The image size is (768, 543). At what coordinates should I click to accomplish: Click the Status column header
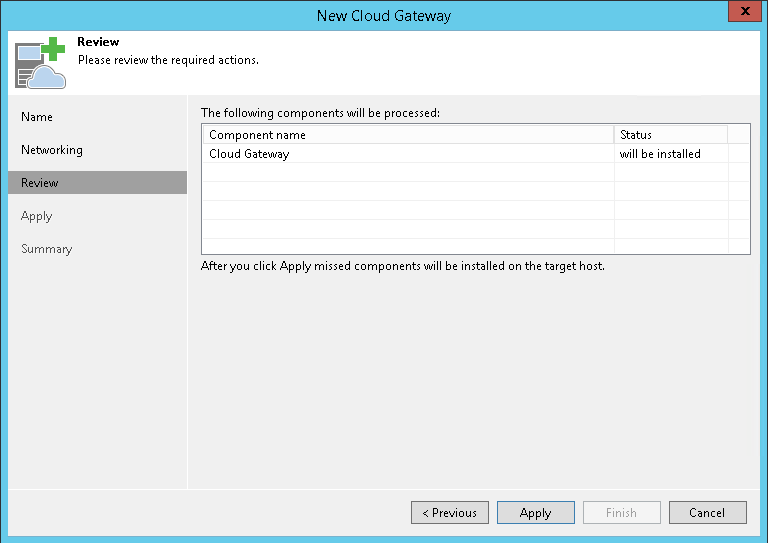coord(671,135)
